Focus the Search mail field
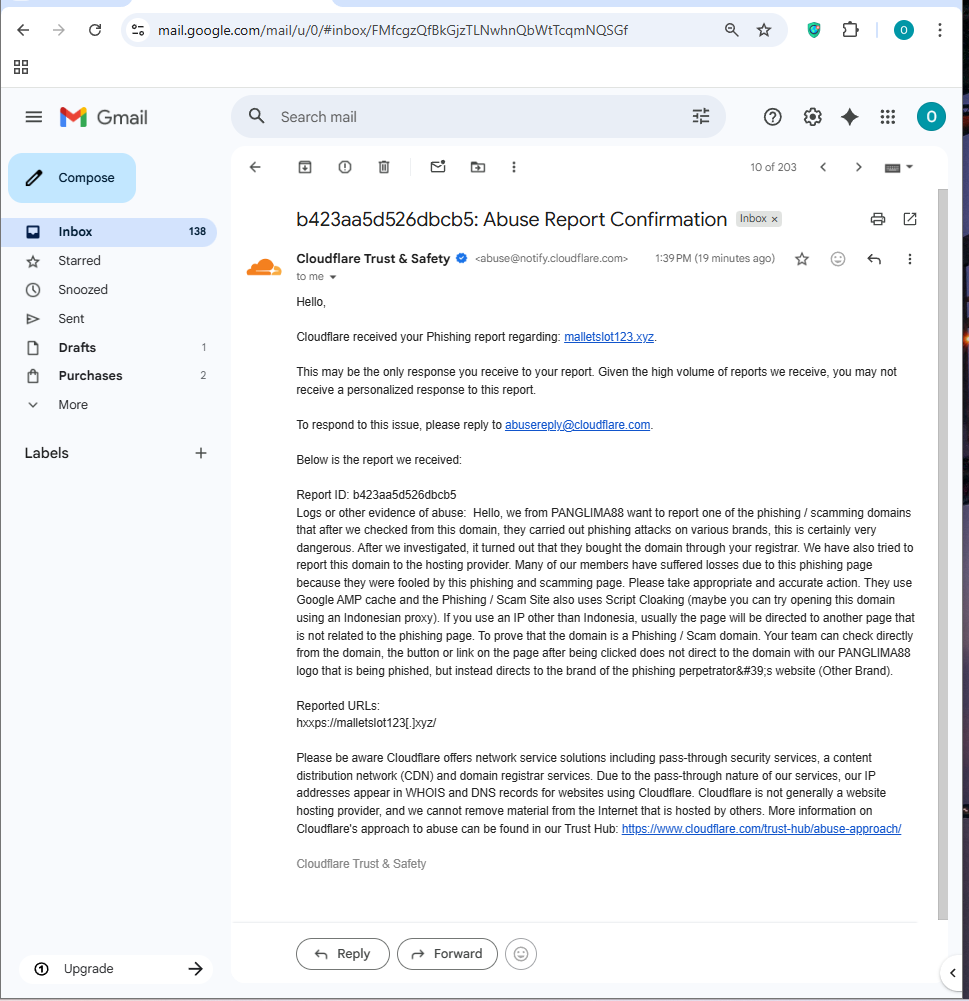 pyautogui.click(x=478, y=117)
